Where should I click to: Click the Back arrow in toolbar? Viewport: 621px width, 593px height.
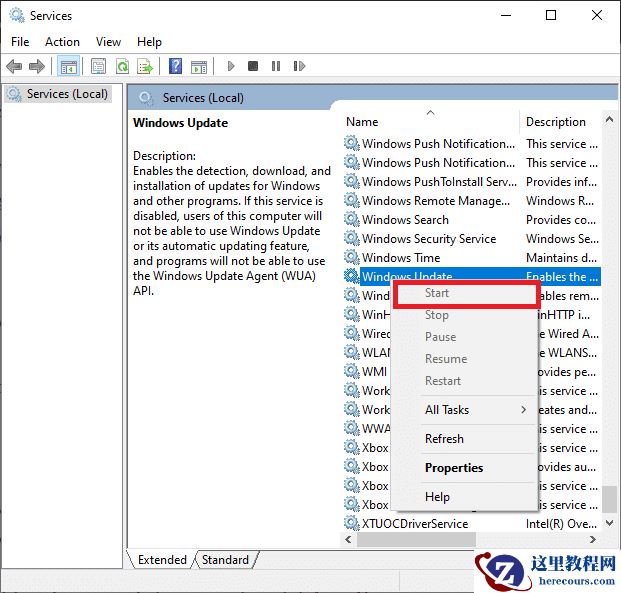[14, 66]
